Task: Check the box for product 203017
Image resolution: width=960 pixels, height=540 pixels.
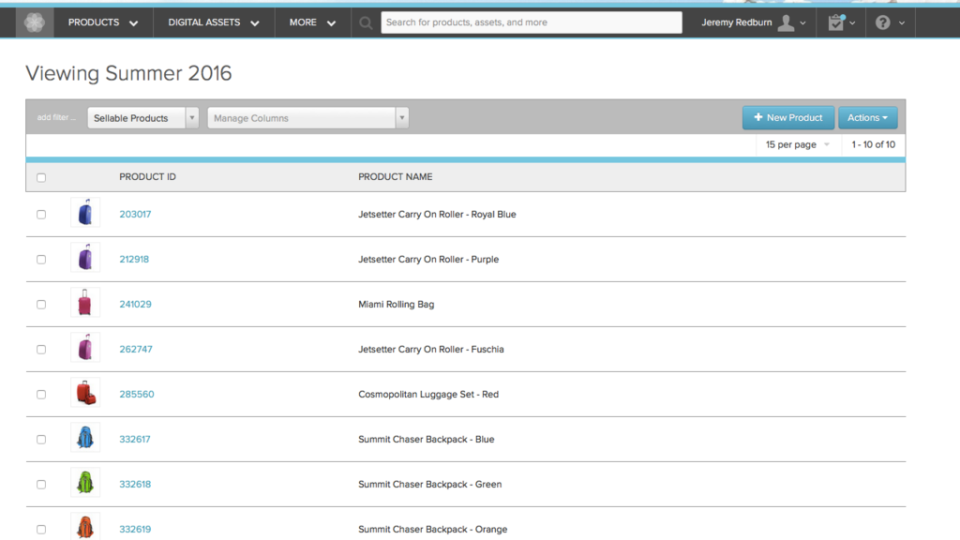Action: pos(41,214)
